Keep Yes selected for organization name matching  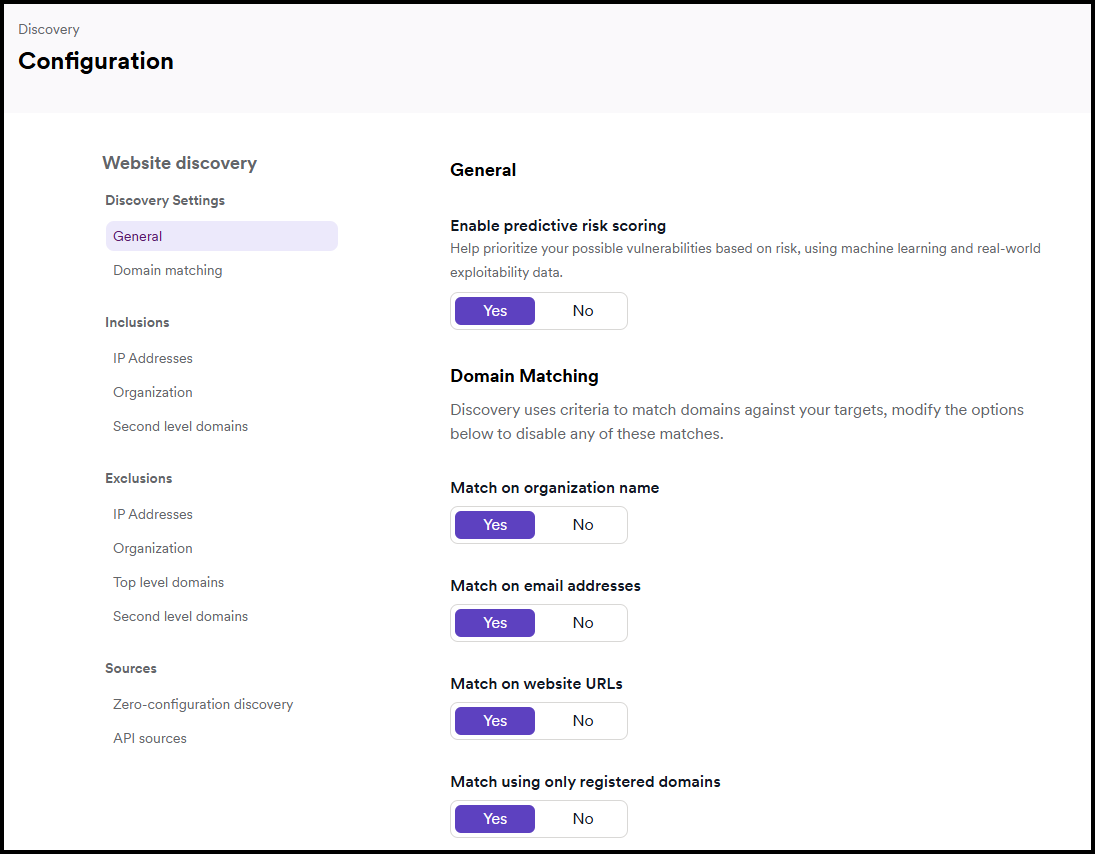click(494, 525)
